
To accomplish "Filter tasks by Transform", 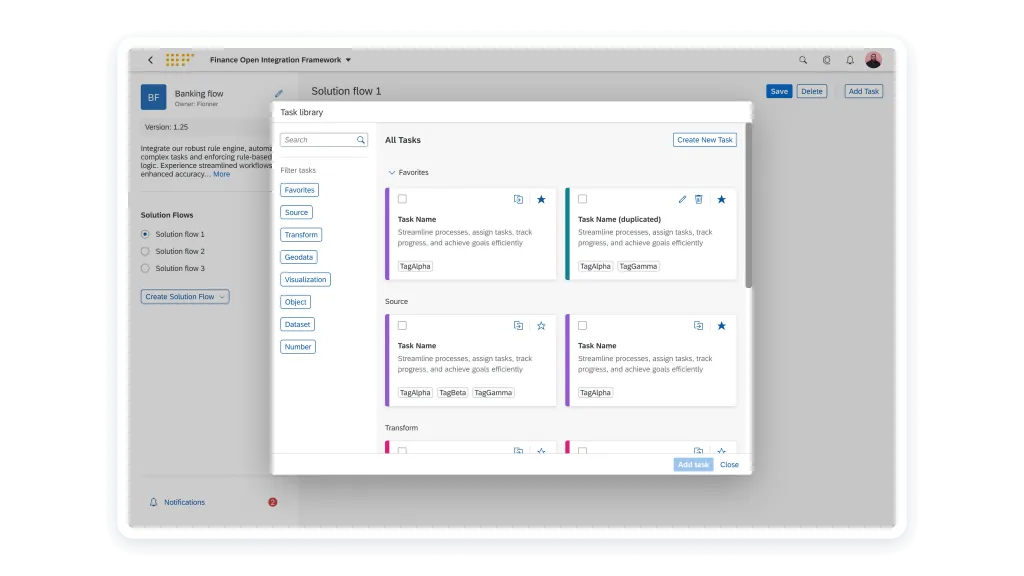I will [x=301, y=234].
